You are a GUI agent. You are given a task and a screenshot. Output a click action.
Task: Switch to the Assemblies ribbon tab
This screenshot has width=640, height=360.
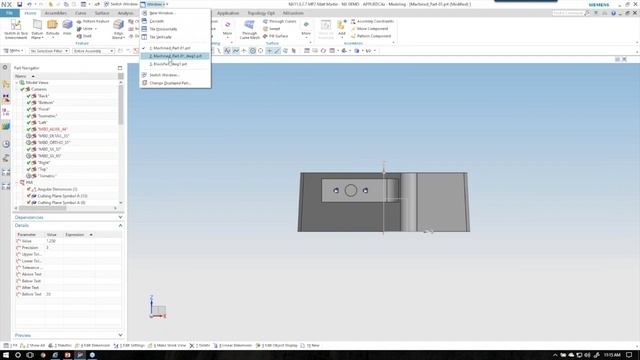[56, 13]
